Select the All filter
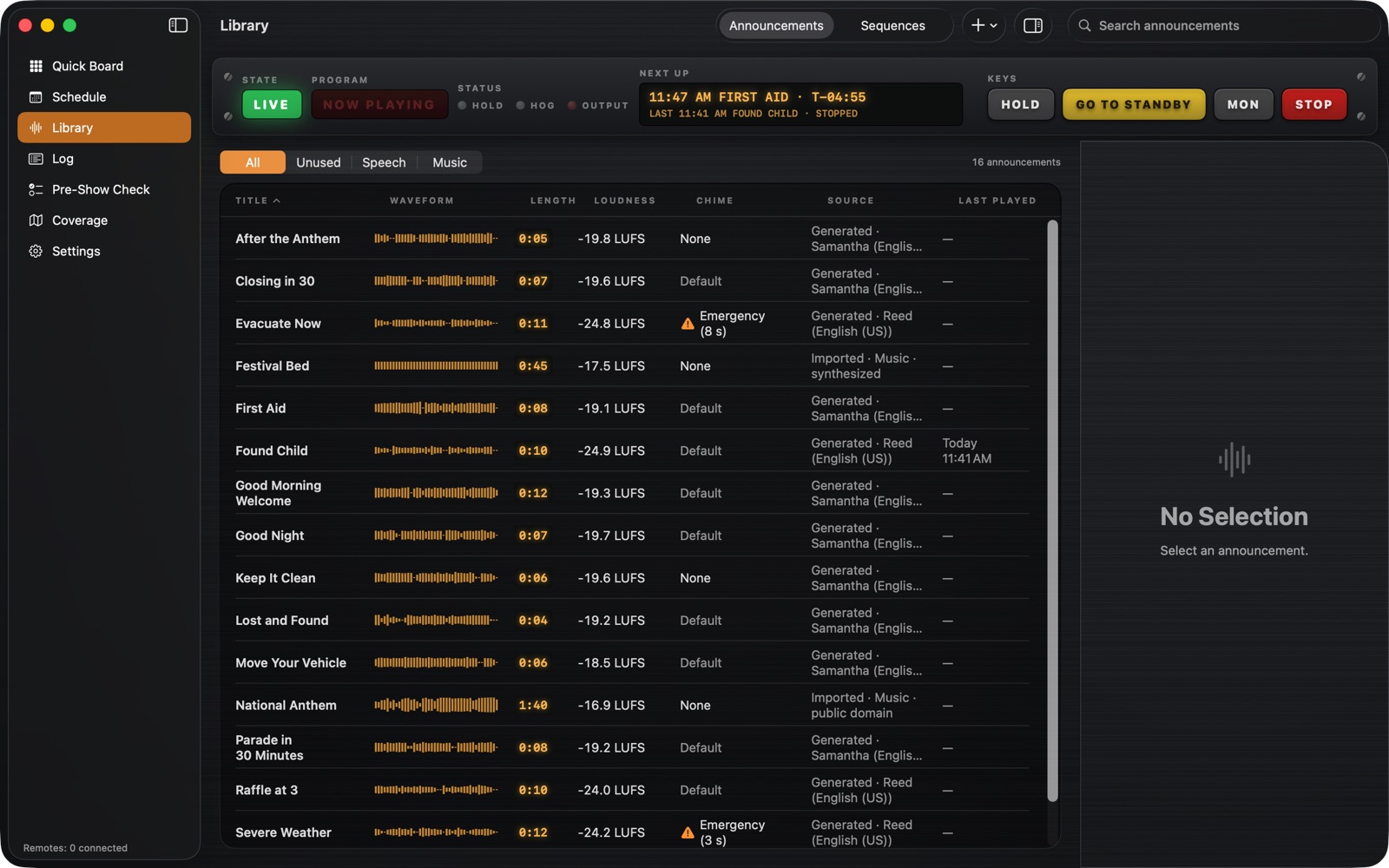The width and height of the screenshot is (1389, 868). tap(253, 162)
